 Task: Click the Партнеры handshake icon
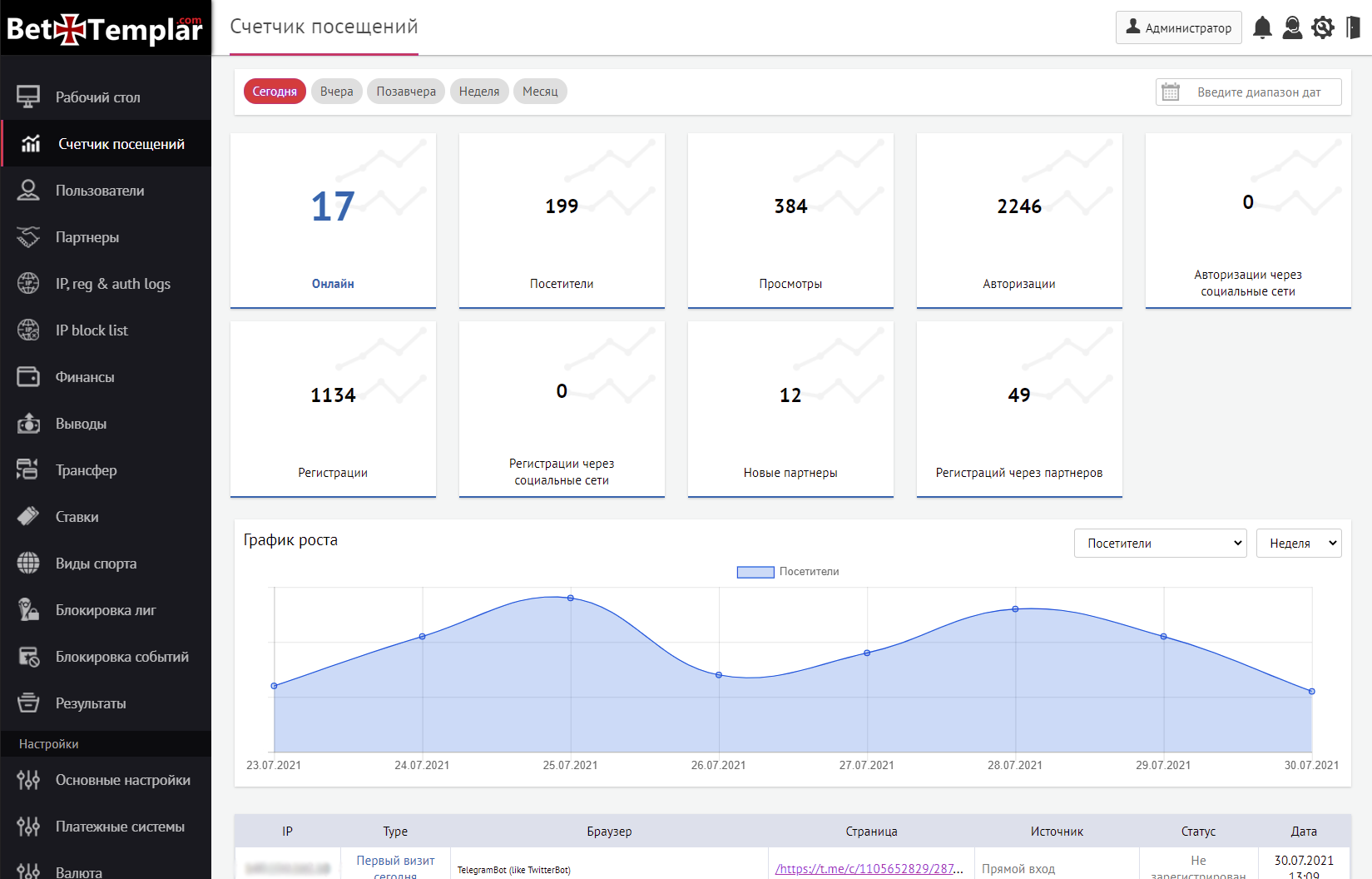click(28, 237)
